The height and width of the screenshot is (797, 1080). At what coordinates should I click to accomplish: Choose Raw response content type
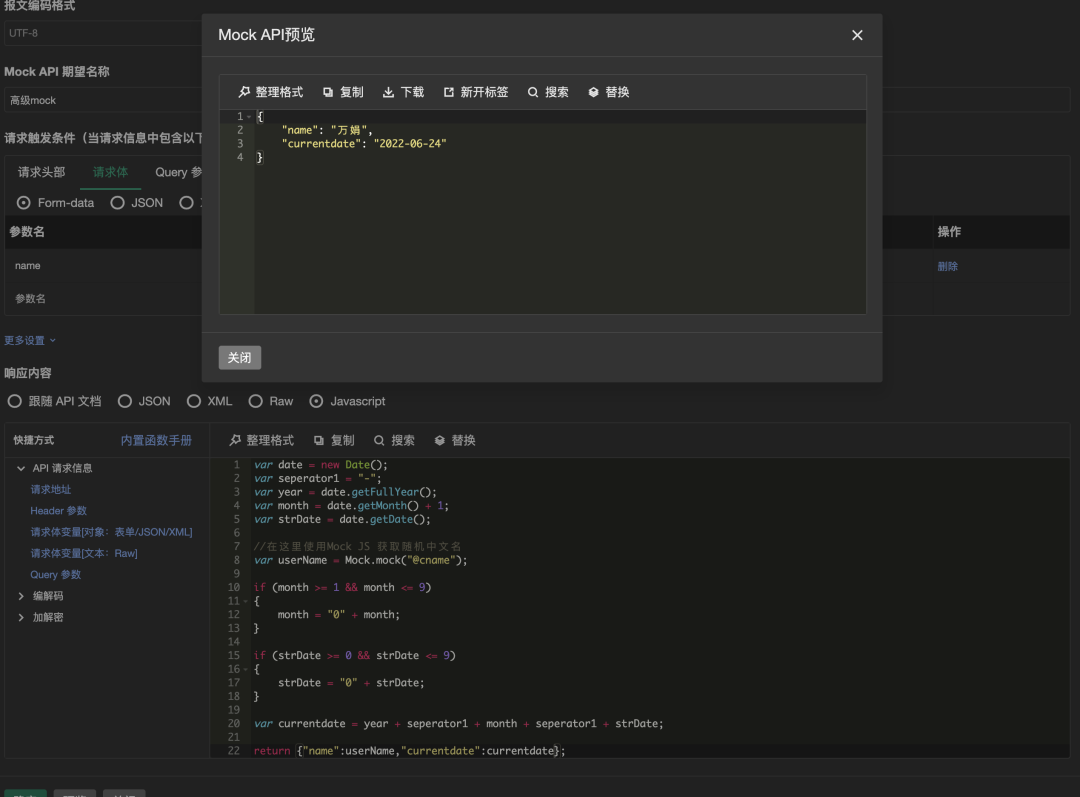(x=271, y=401)
